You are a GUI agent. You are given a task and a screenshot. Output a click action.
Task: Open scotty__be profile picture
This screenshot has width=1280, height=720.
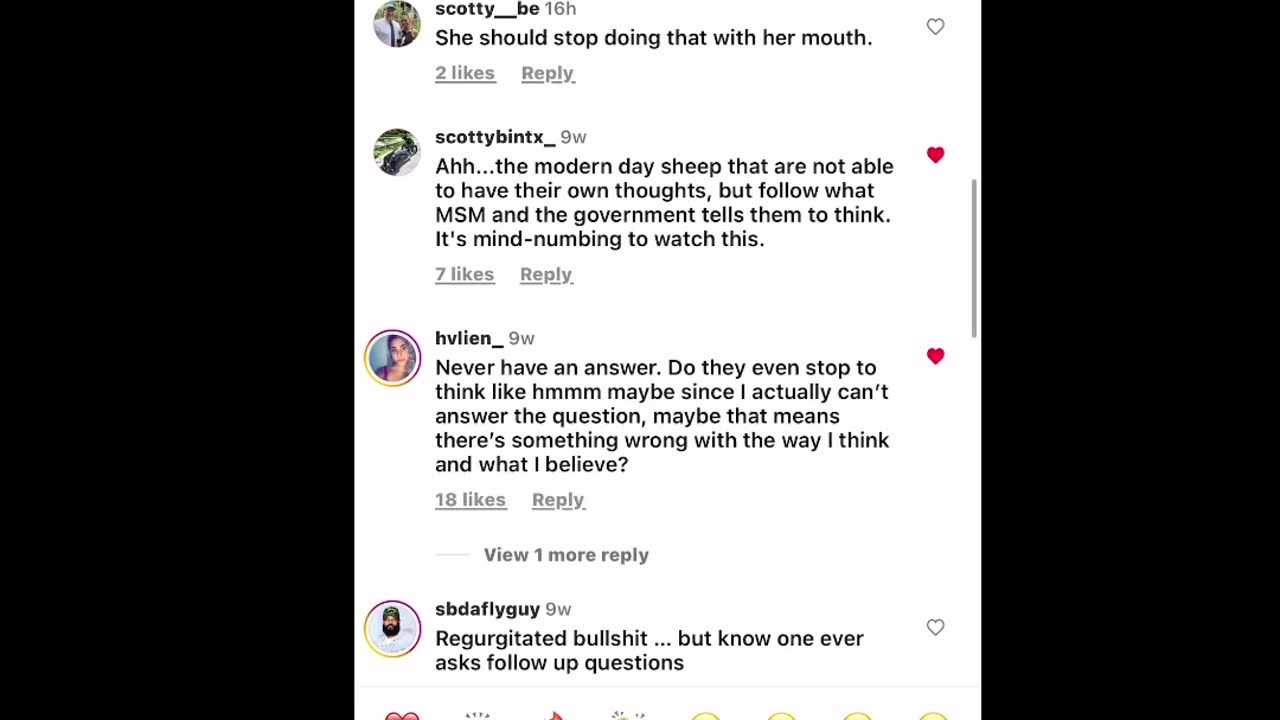pyautogui.click(x=397, y=24)
